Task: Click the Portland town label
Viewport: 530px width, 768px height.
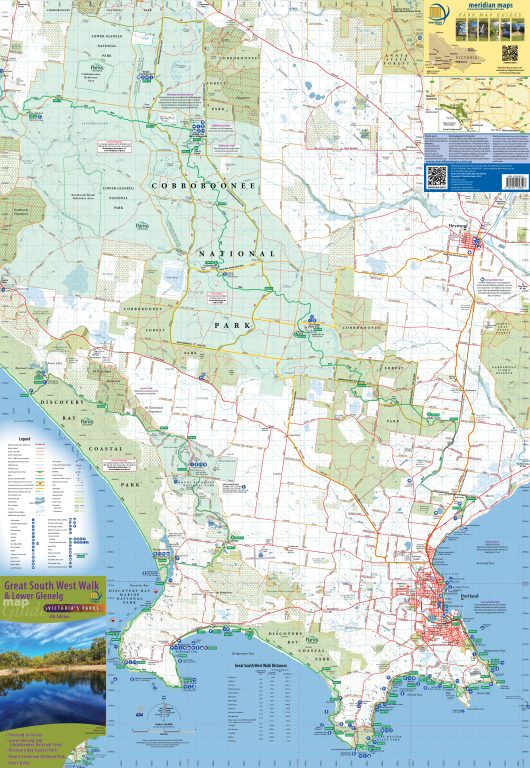Action: tap(469, 597)
